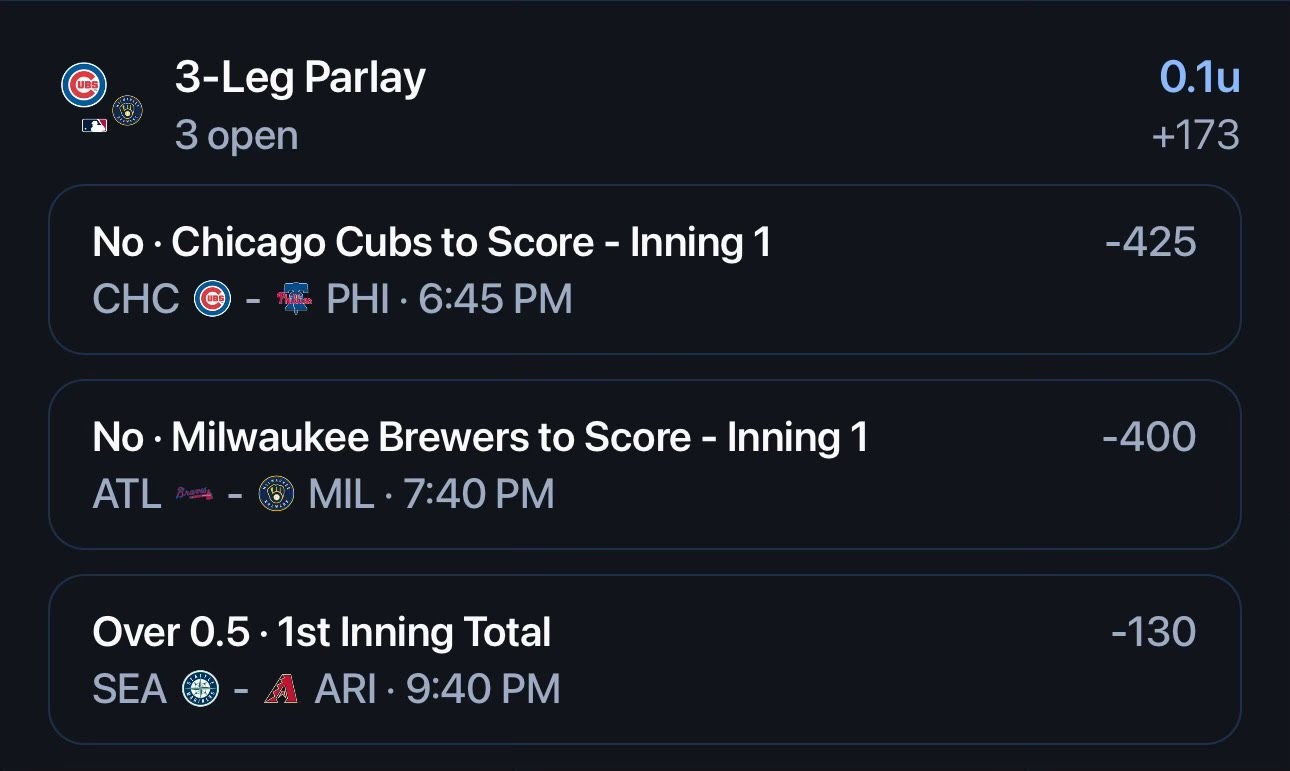1290x771 pixels.
Task: Click the Brewers logo in parlay header
Action: (127, 110)
